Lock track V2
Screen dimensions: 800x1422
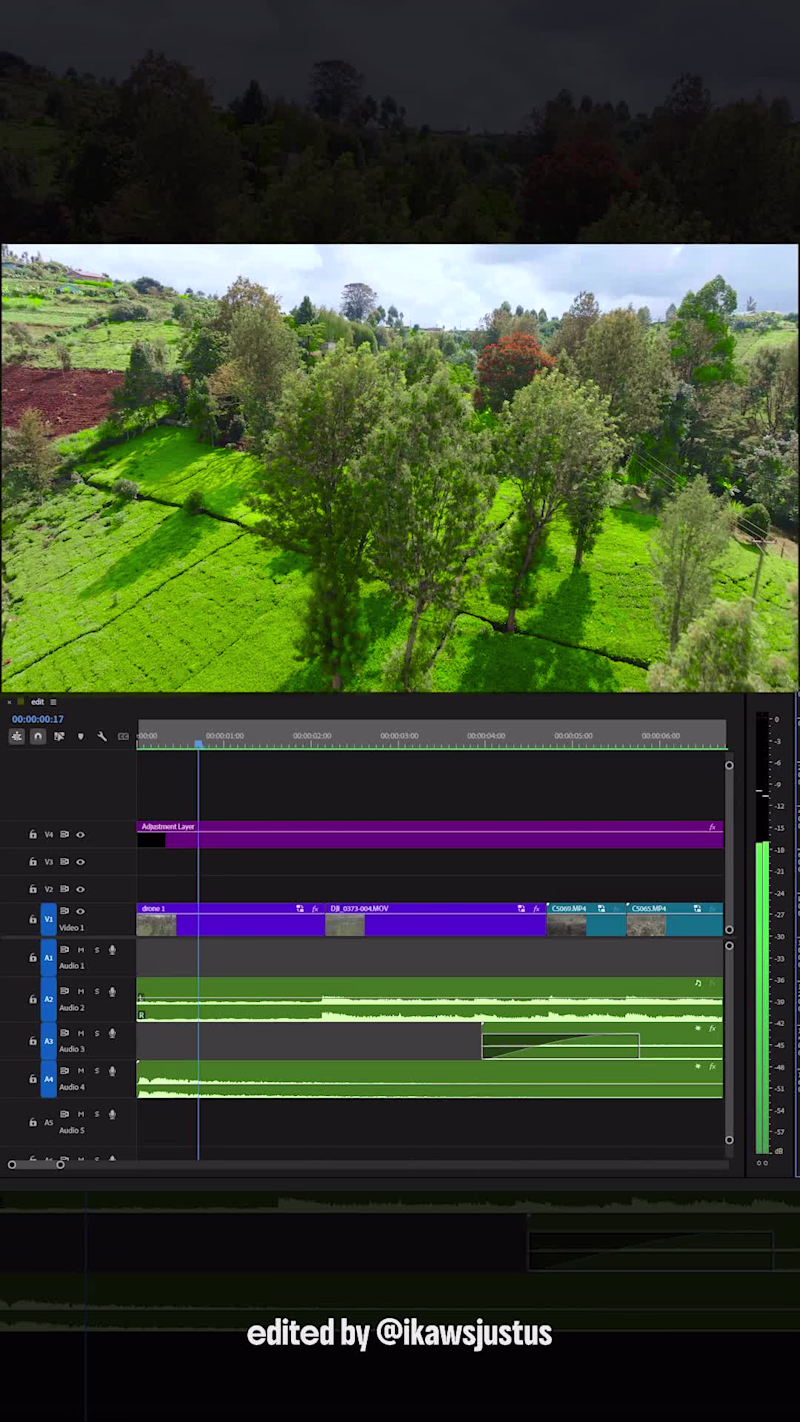pyautogui.click(x=33, y=888)
